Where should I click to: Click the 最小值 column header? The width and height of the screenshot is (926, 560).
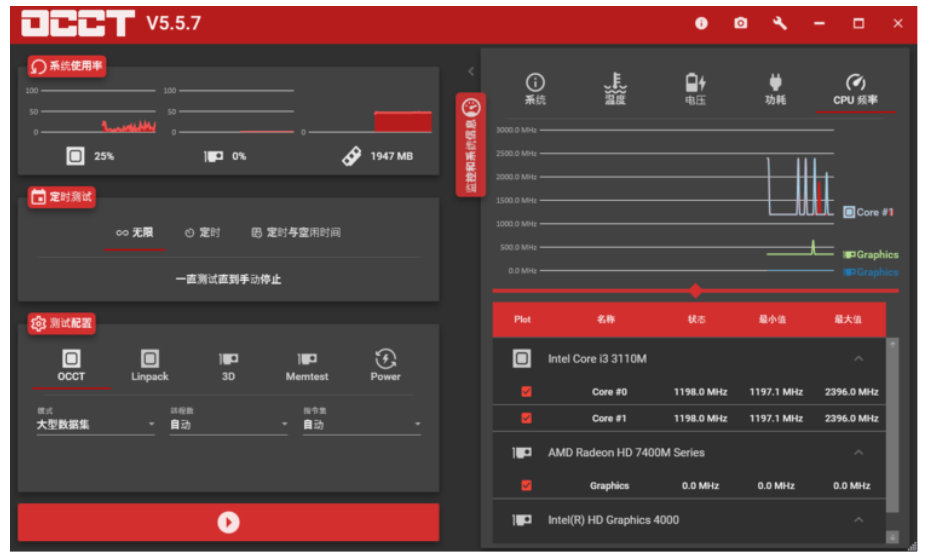point(772,320)
